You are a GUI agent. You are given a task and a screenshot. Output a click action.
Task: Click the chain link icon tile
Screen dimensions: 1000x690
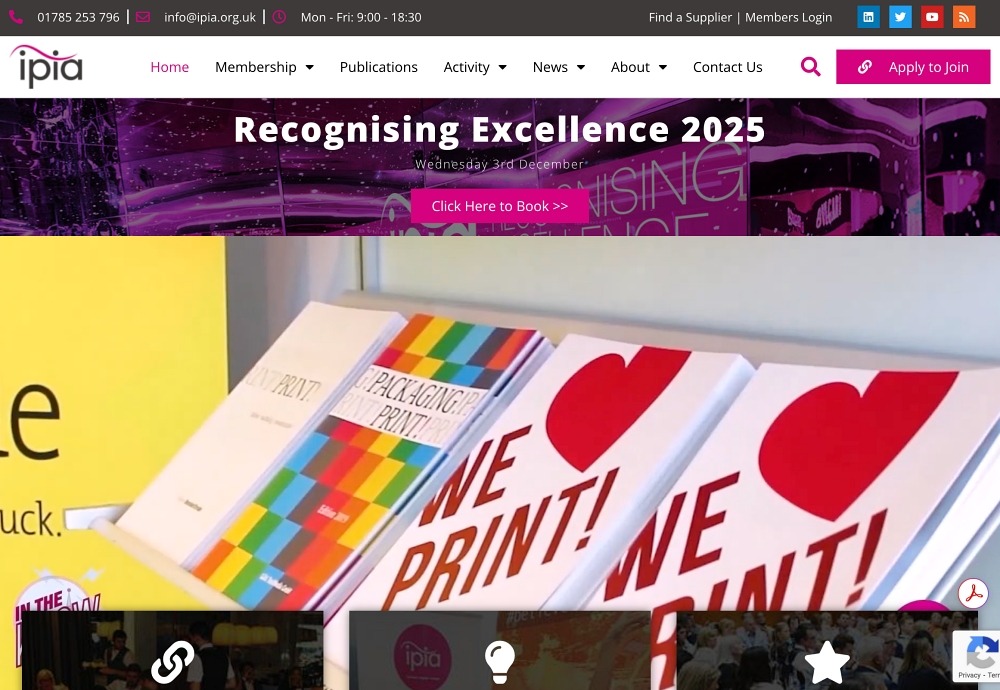click(172, 650)
